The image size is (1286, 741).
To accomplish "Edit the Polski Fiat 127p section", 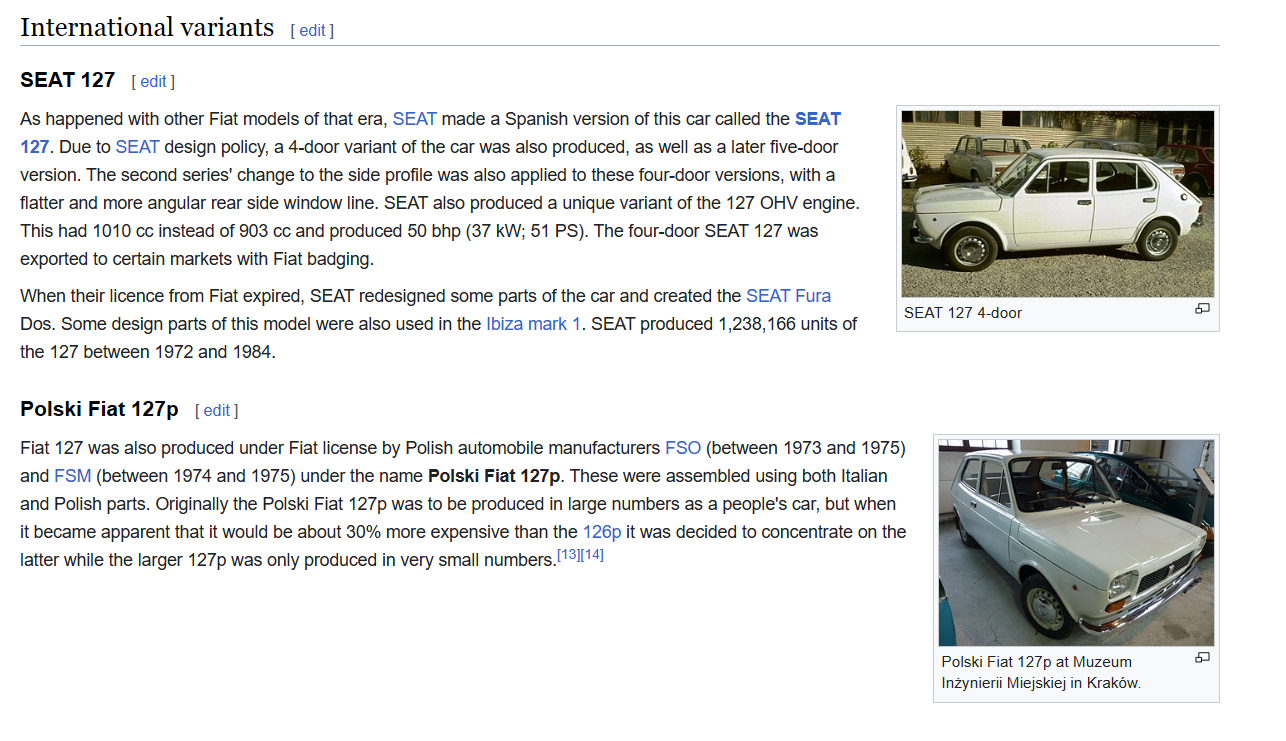I will [217, 410].
